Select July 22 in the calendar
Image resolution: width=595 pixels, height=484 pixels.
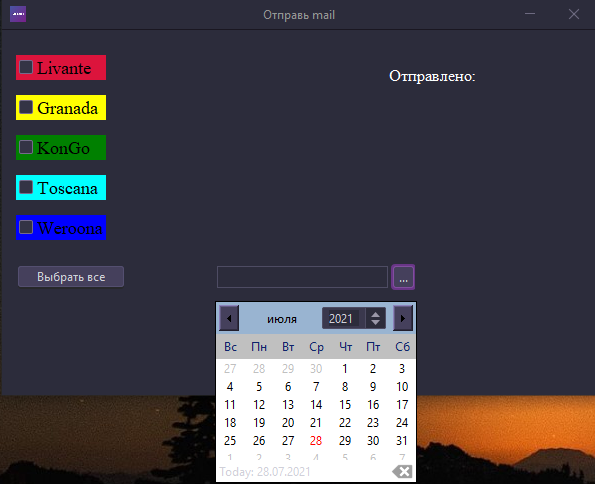click(345, 423)
